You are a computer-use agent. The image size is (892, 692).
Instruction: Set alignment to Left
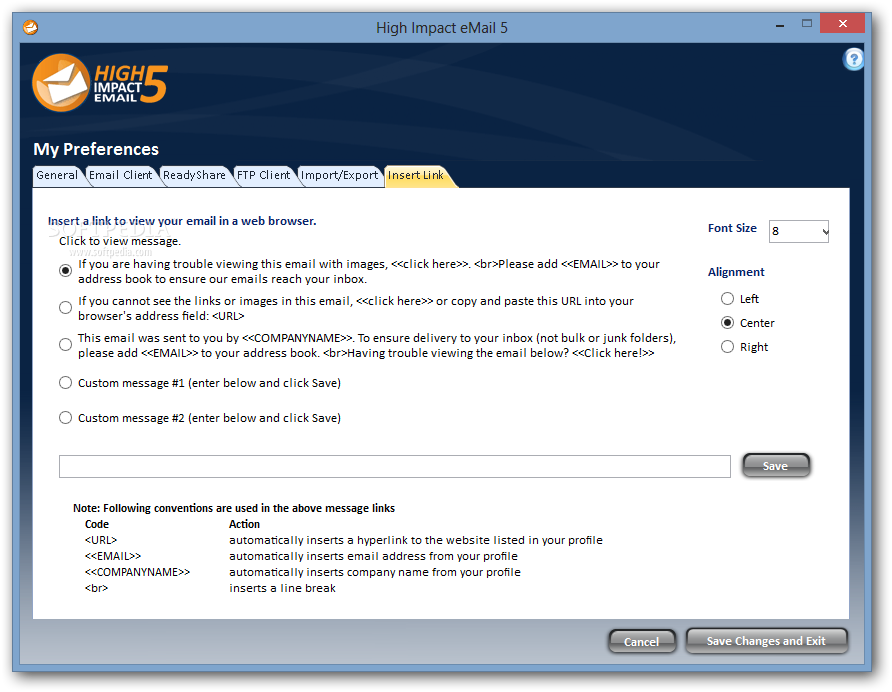[727, 298]
